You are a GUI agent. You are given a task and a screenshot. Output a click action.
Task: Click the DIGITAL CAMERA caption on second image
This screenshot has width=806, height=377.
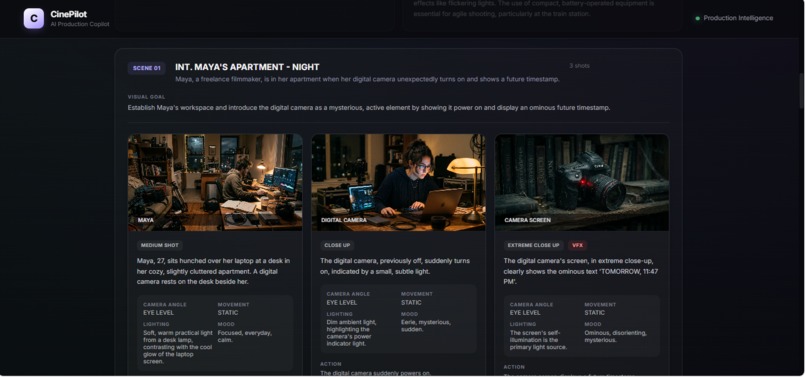pos(344,220)
